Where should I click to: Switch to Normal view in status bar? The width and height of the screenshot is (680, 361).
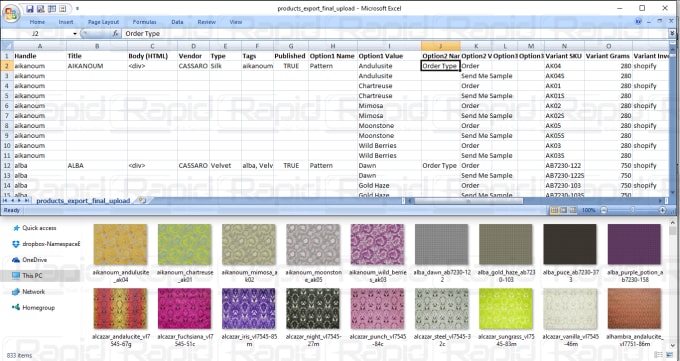554,210
